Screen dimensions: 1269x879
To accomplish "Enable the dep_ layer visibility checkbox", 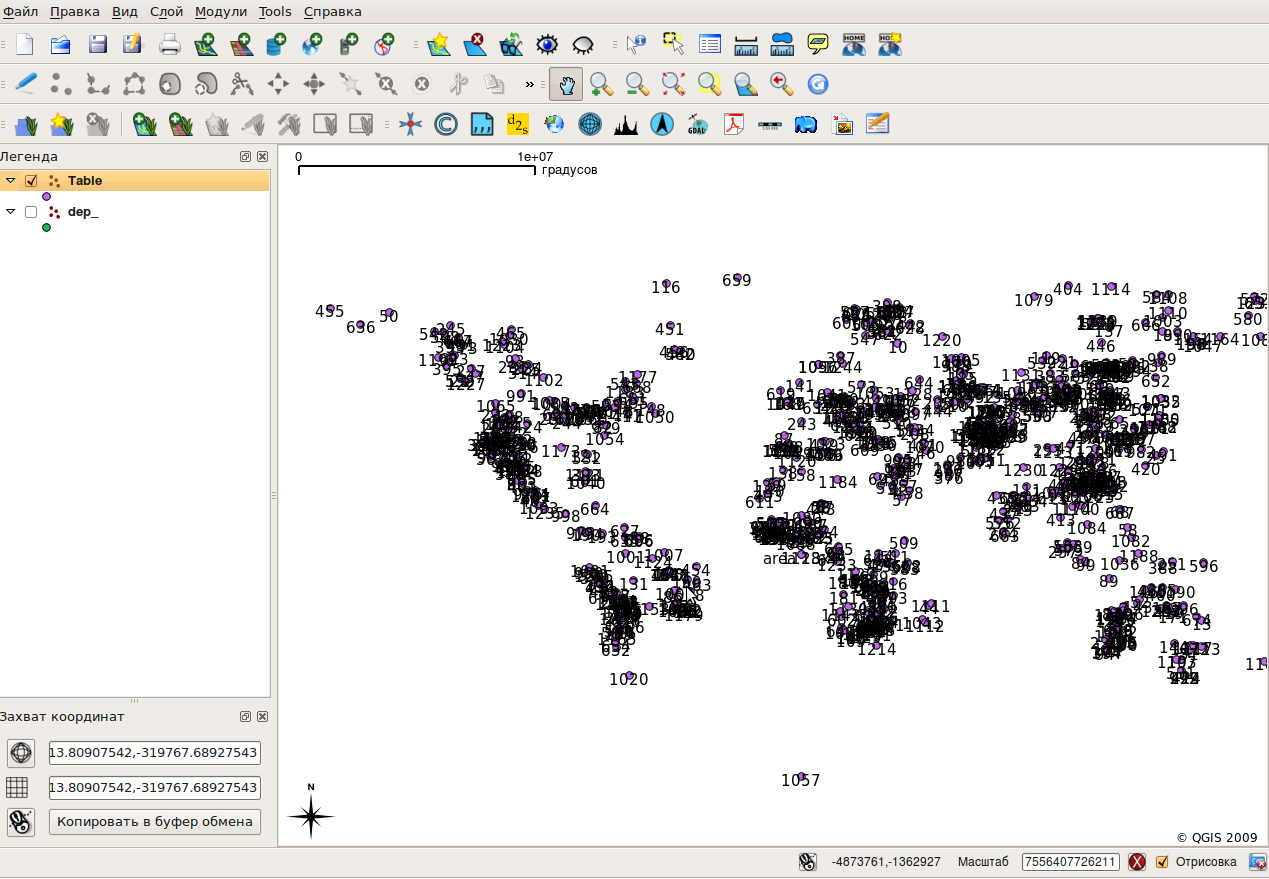I will click(x=31, y=212).
